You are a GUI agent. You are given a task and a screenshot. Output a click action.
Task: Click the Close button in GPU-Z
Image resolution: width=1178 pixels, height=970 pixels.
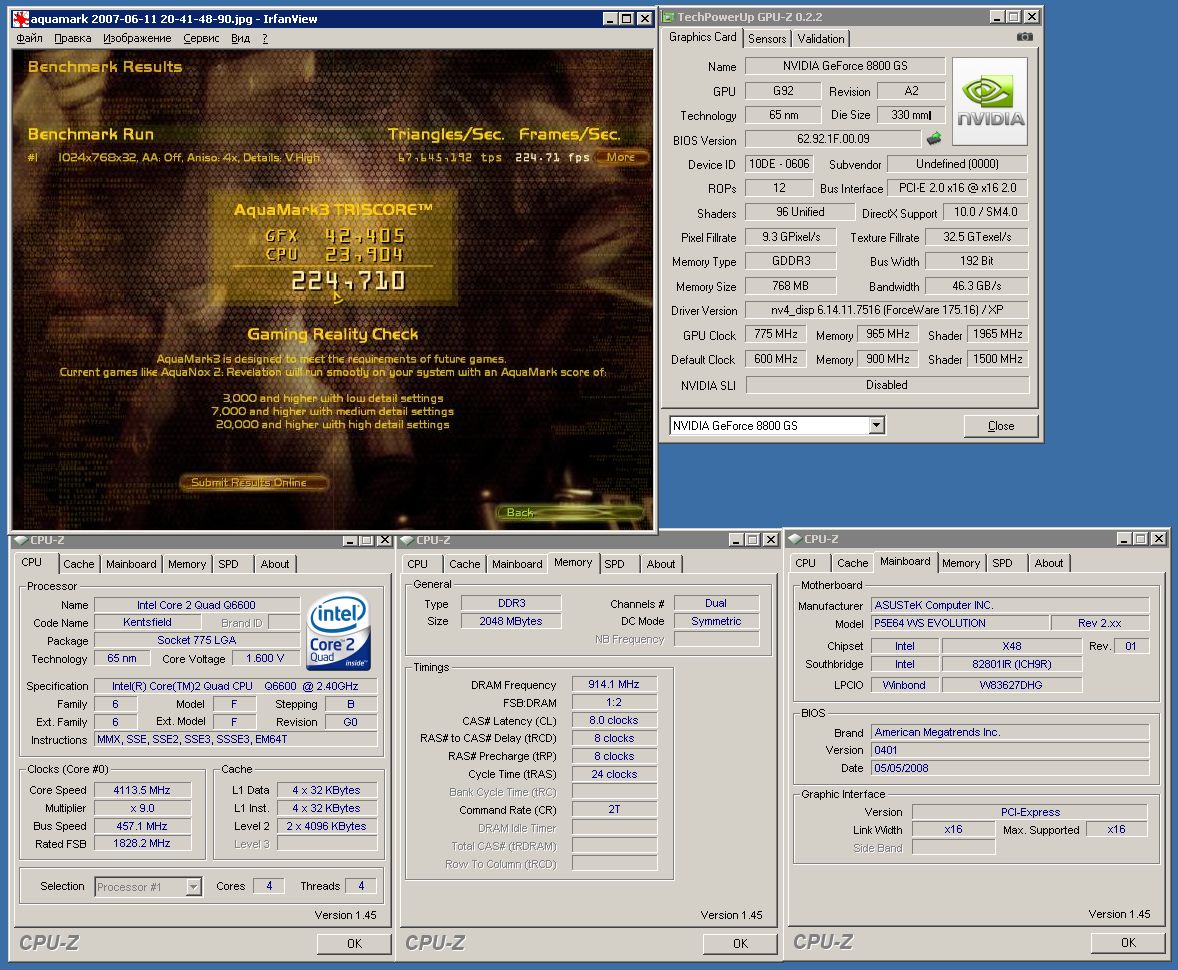click(1001, 426)
